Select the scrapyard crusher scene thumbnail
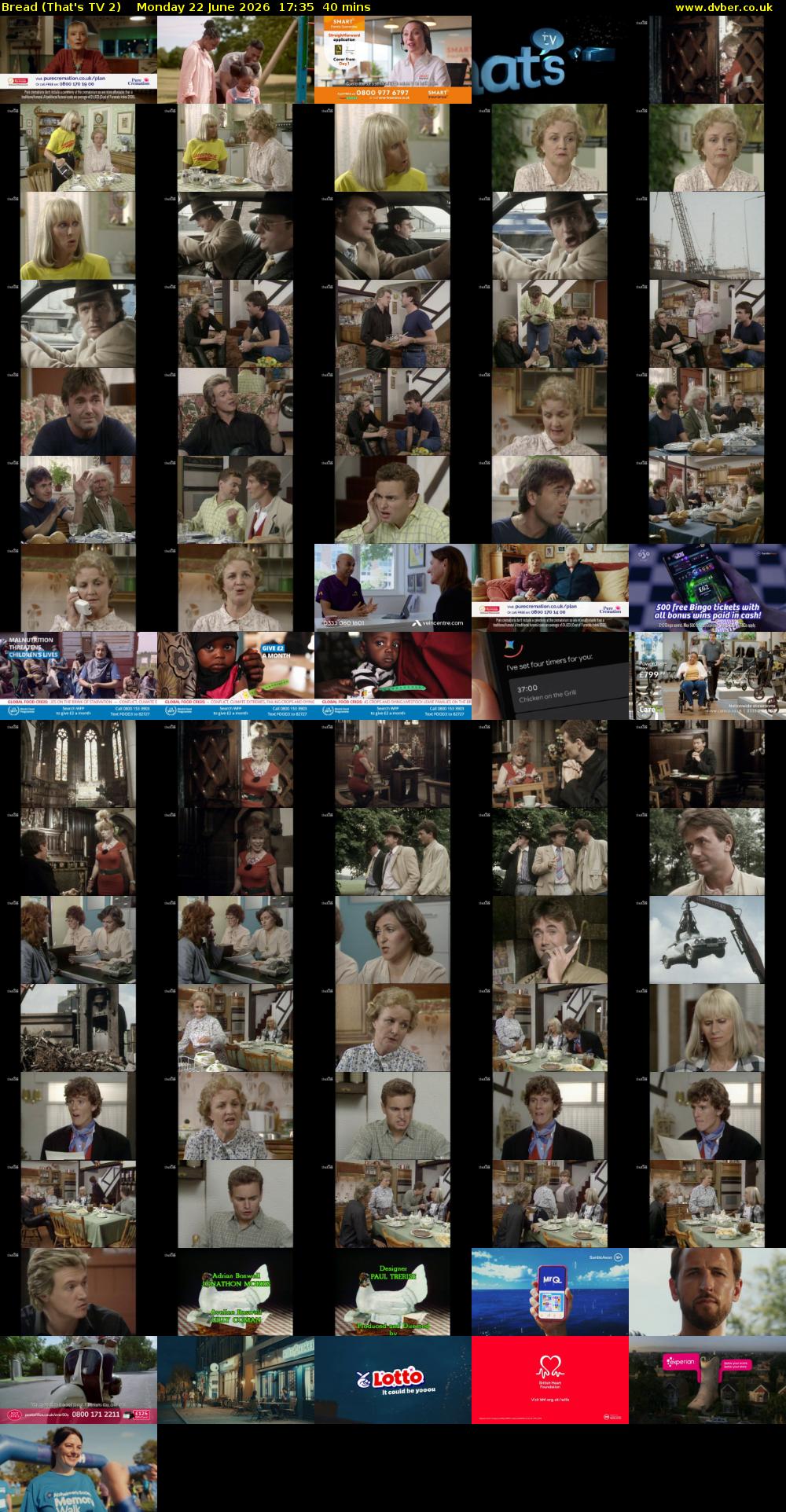The width and height of the screenshot is (786, 1512). [79, 1028]
